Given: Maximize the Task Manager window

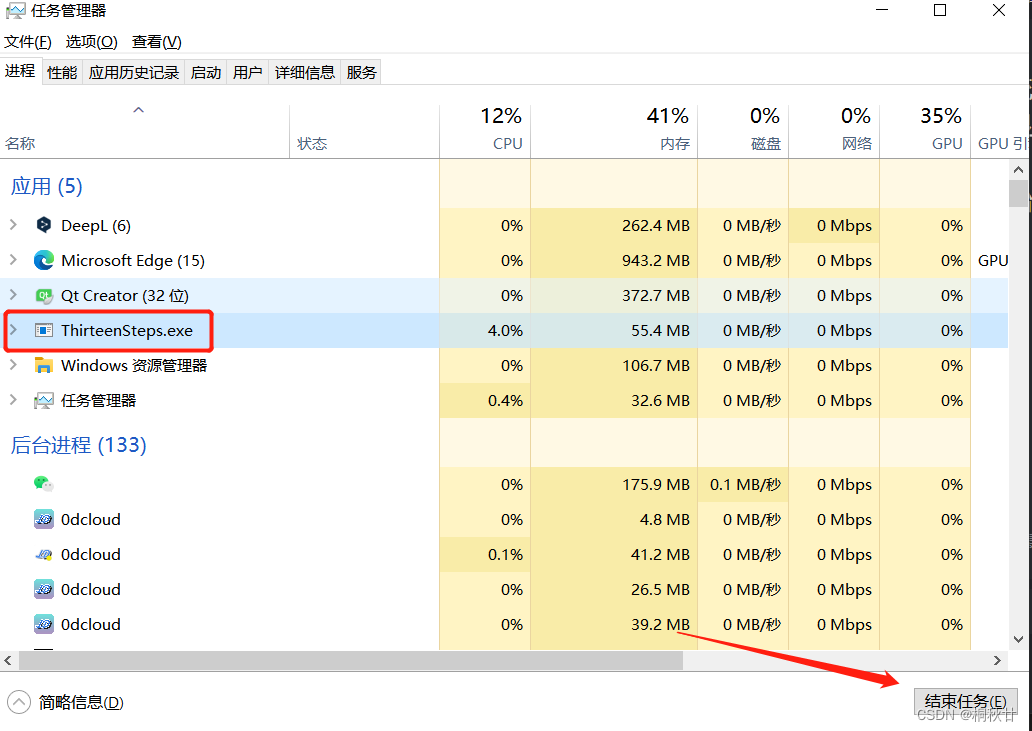Looking at the screenshot, I should point(940,11).
